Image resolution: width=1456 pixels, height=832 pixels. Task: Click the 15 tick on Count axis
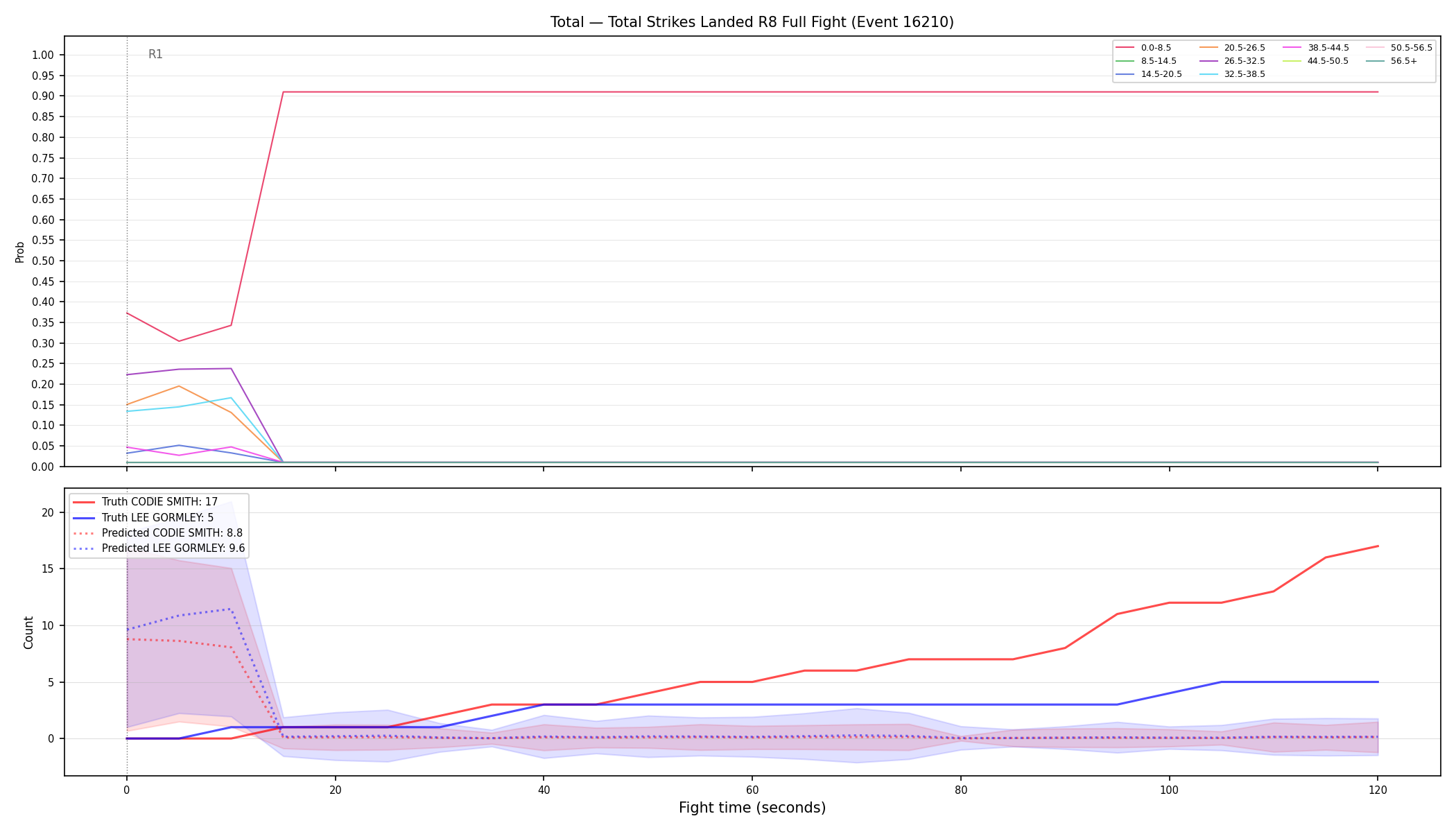click(47, 569)
